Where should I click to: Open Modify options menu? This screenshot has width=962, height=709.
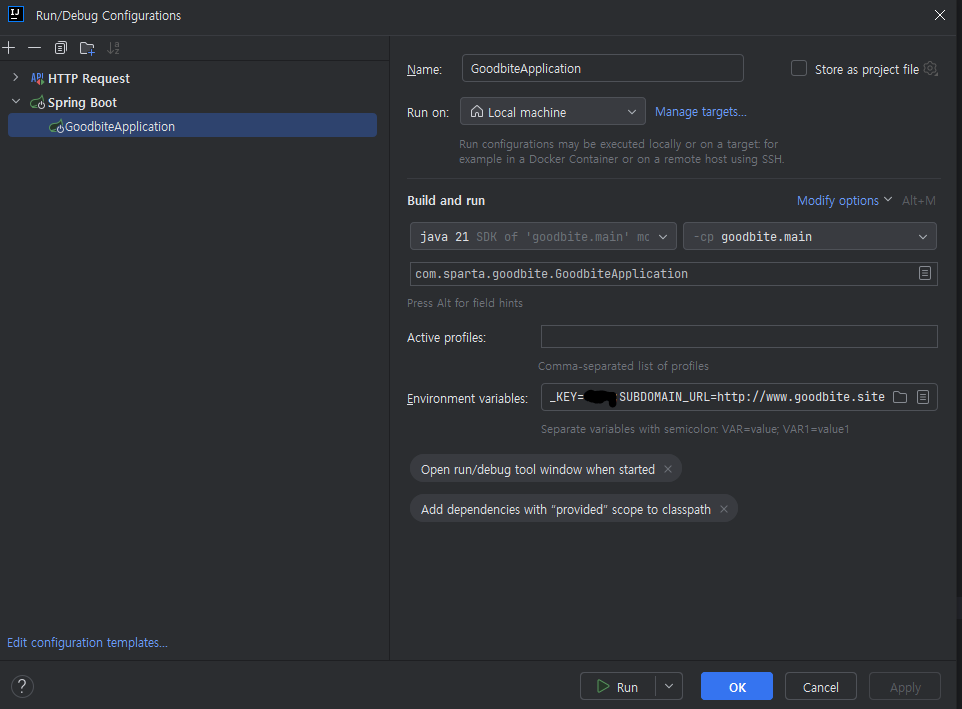pyautogui.click(x=844, y=201)
